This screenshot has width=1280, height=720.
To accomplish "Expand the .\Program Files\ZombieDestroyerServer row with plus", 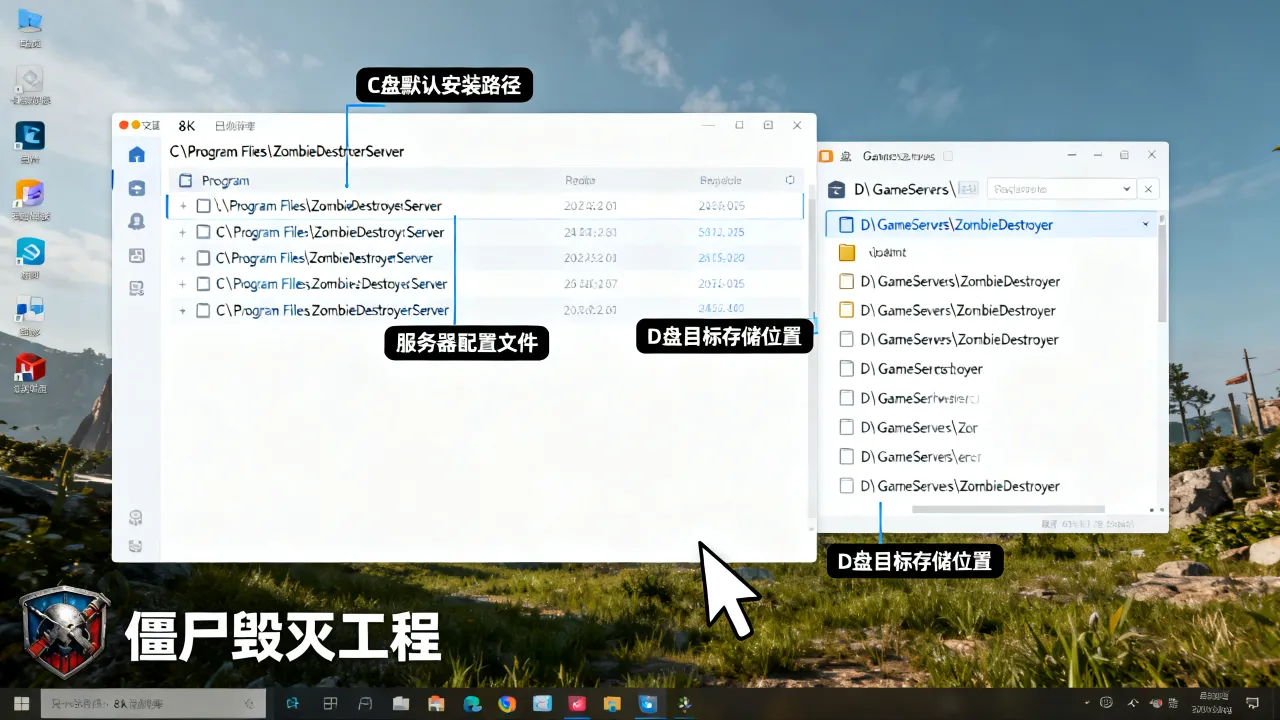I will (x=182, y=206).
